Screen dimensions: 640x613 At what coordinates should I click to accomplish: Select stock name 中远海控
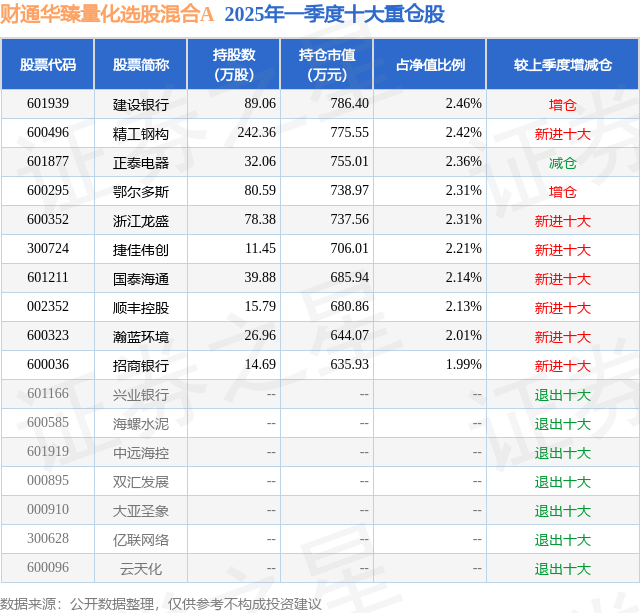tap(141, 452)
